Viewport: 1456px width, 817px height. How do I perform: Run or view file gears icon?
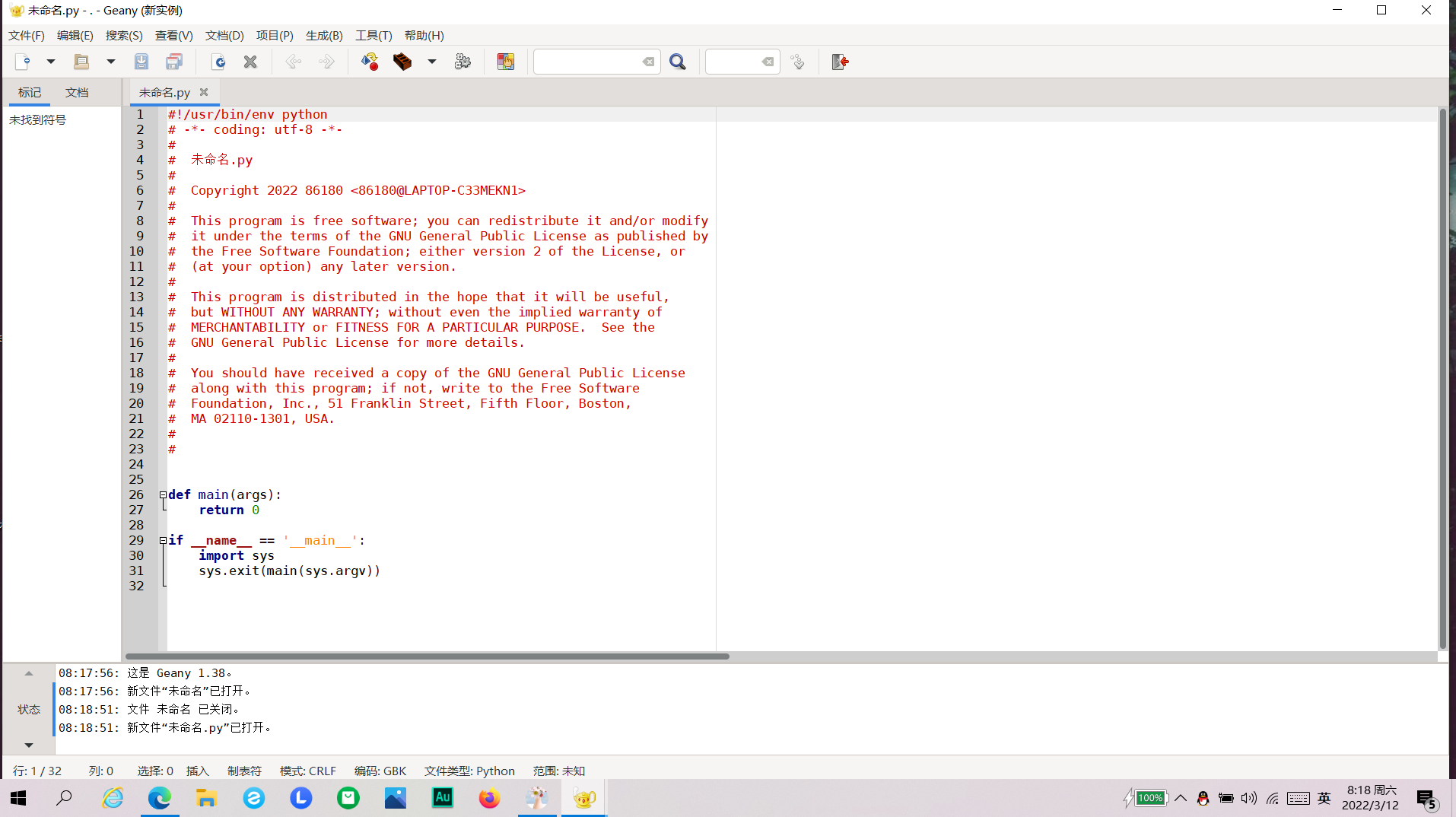click(463, 62)
